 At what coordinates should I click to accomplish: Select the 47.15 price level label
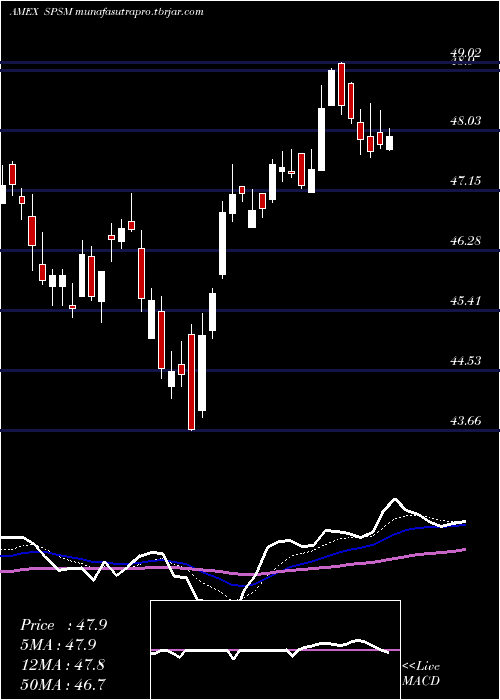(x=466, y=180)
